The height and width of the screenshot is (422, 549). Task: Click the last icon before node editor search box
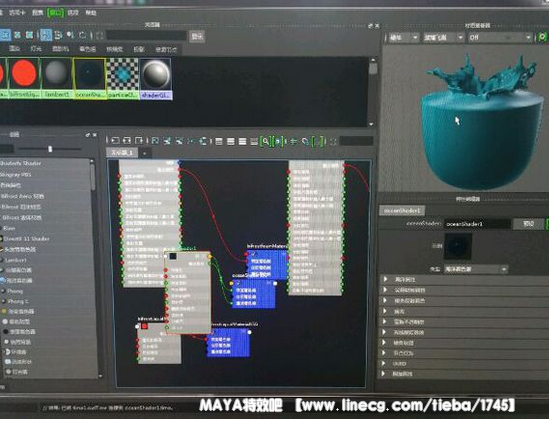pos(333,141)
